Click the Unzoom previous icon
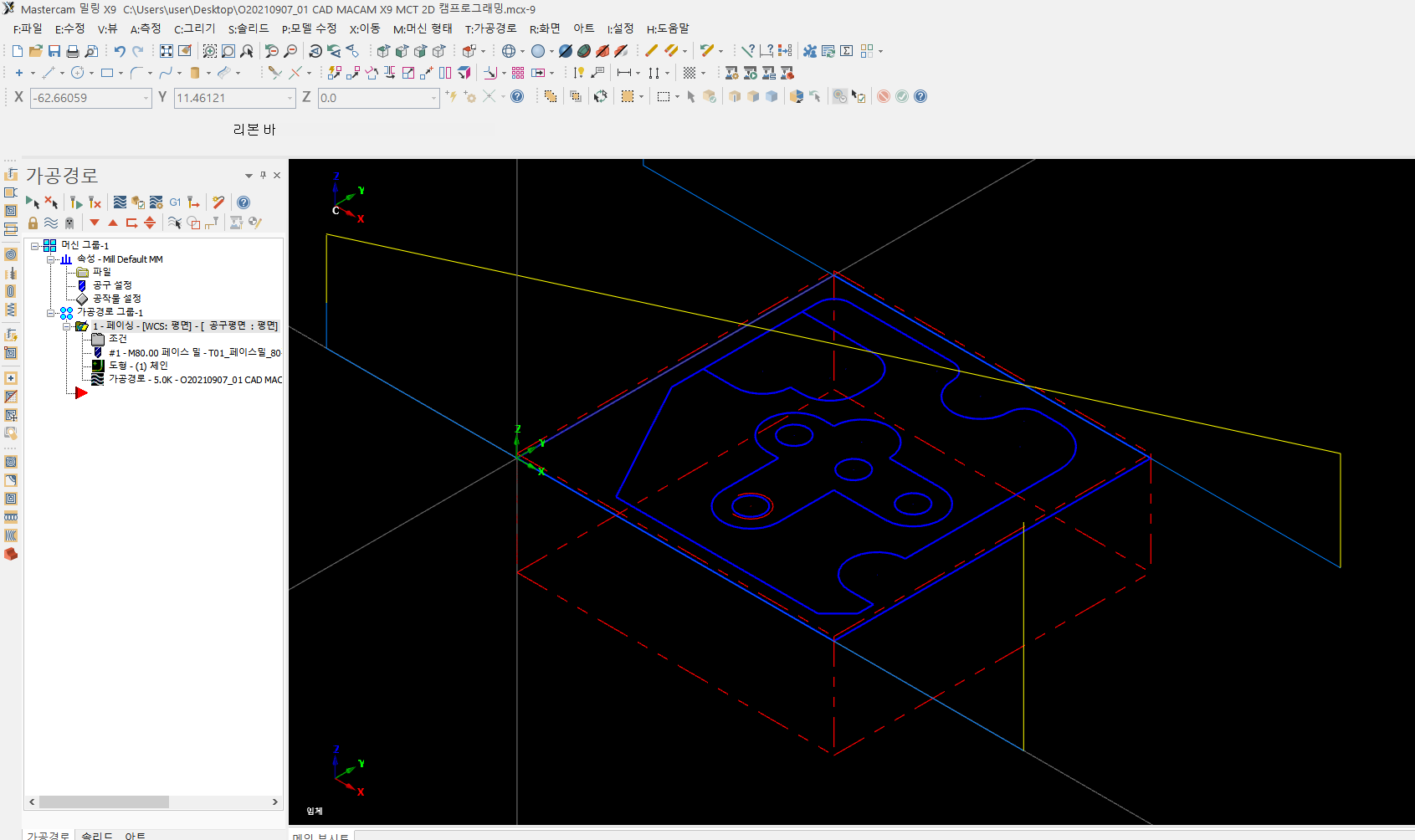The image size is (1415, 840). (x=271, y=51)
